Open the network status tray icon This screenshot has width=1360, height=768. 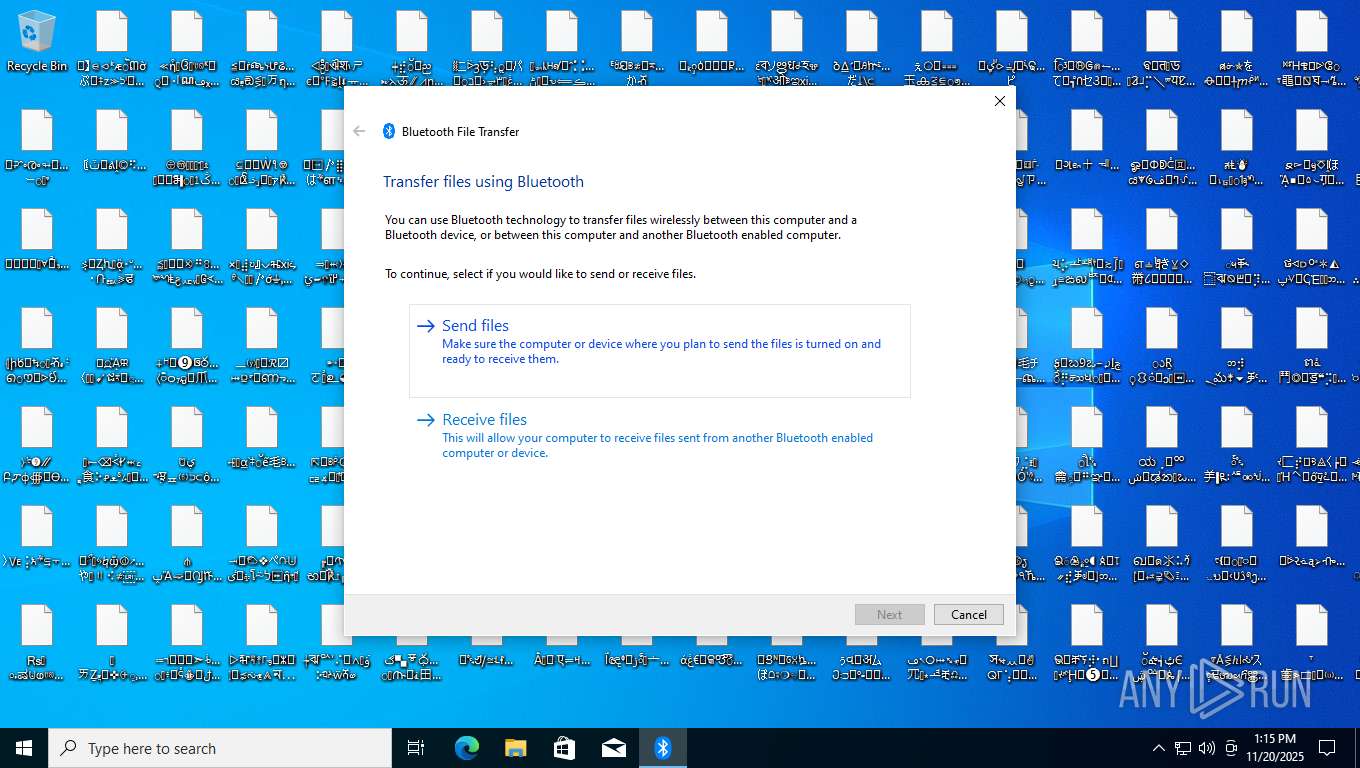coord(1183,748)
